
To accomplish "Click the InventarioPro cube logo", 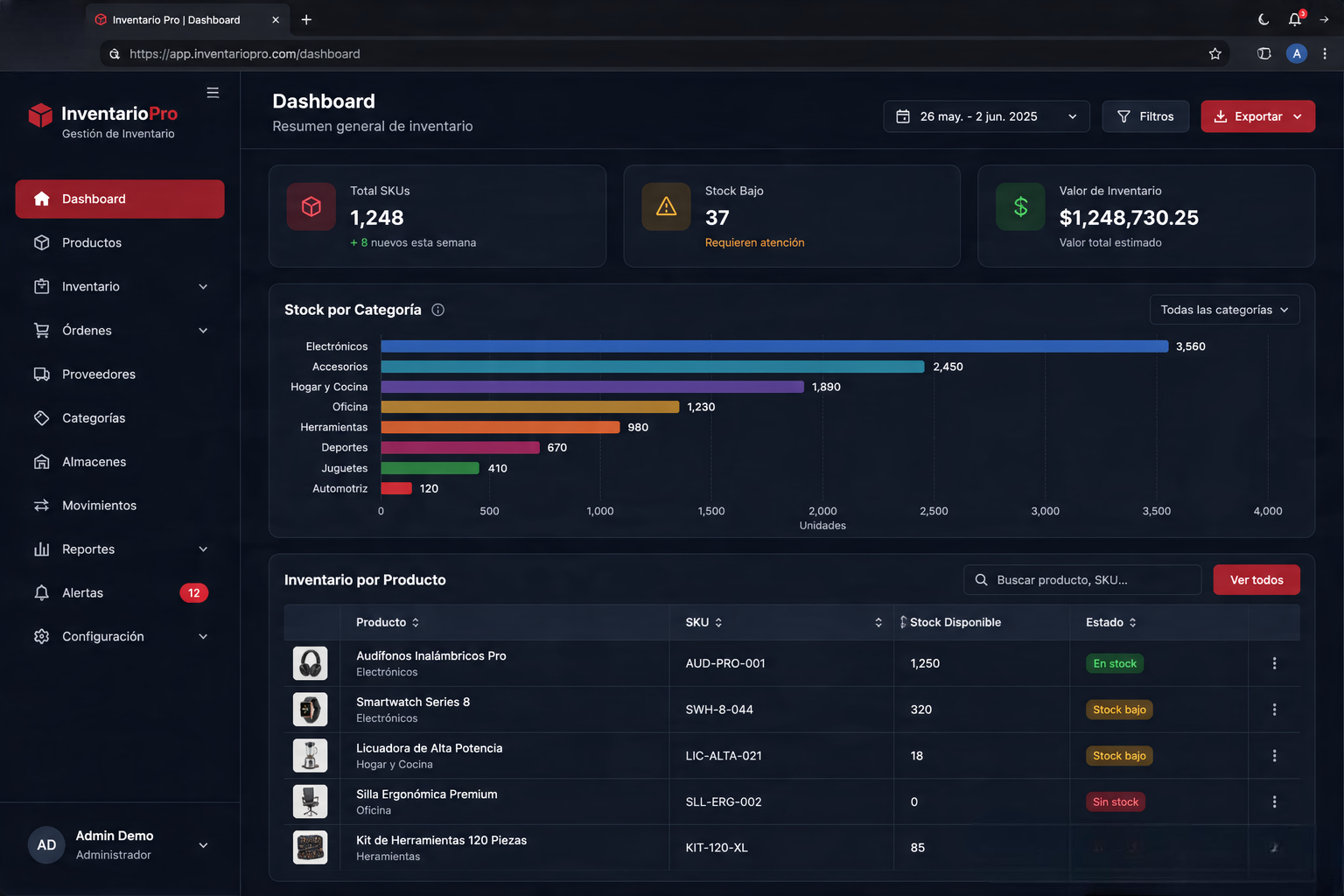I will pyautogui.click(x=40, y=115).
